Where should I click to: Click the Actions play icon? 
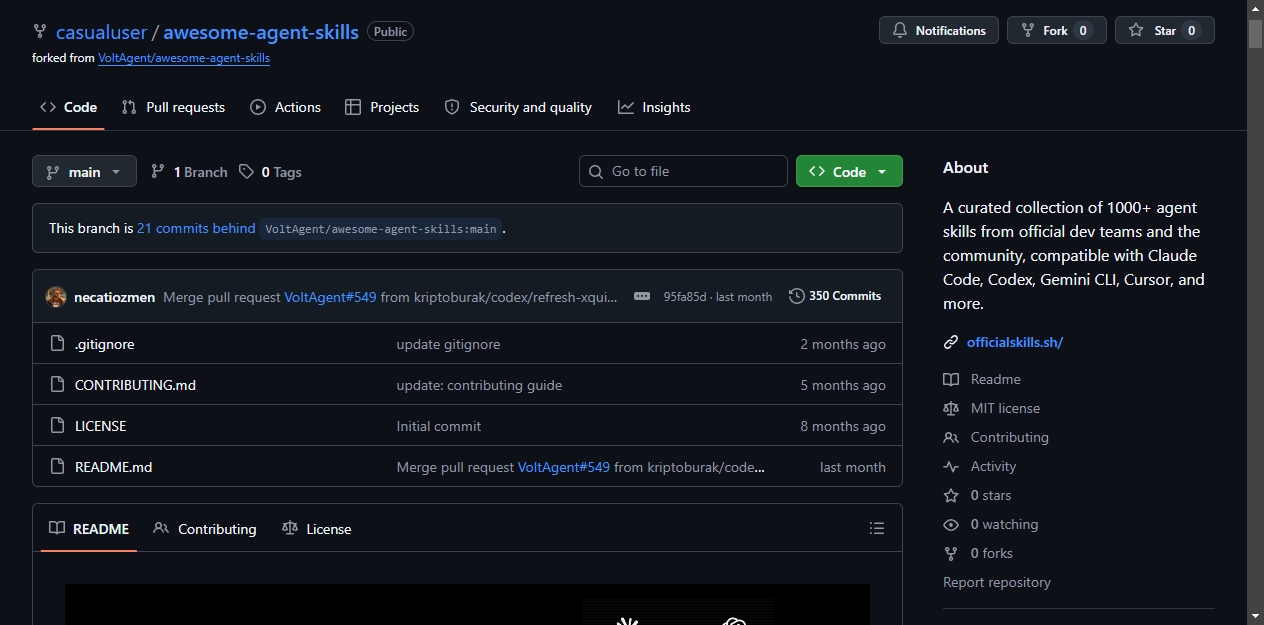(258, 107)
